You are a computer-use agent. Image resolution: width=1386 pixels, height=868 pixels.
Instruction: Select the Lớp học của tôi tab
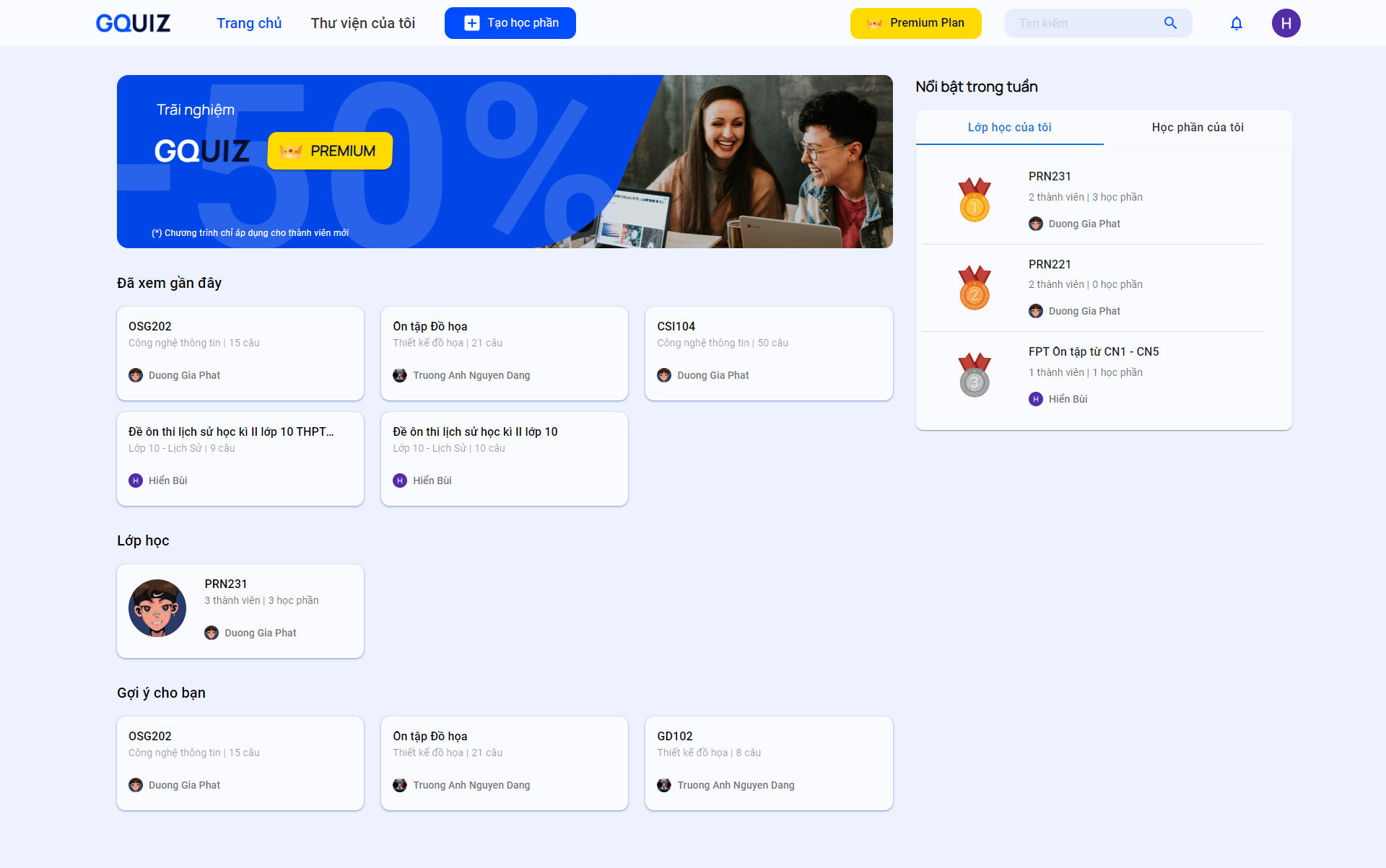pos(1009,127)
